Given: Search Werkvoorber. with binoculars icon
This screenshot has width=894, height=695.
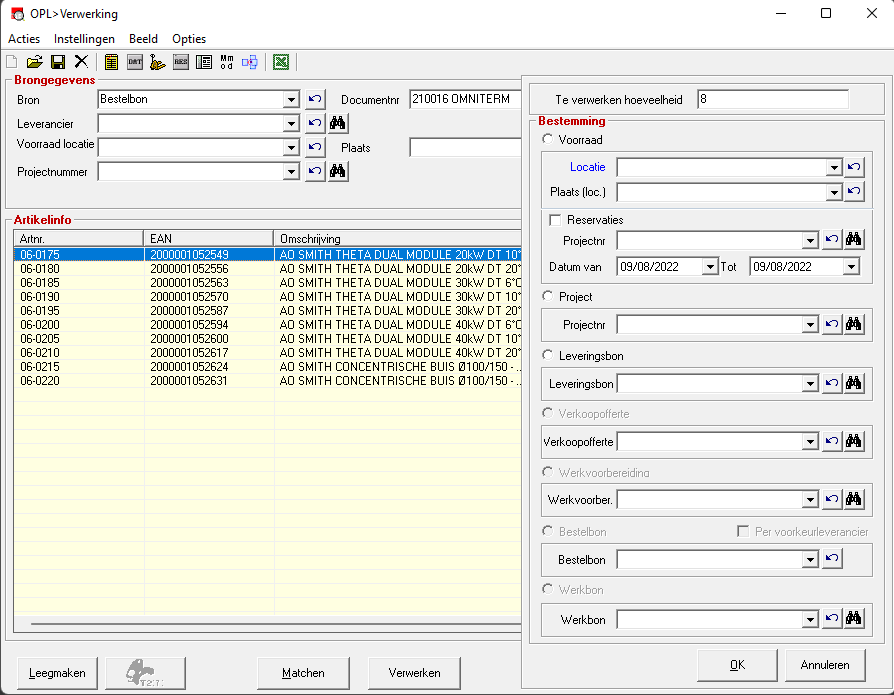Looking at the screenshot, I should coord(854,499).
